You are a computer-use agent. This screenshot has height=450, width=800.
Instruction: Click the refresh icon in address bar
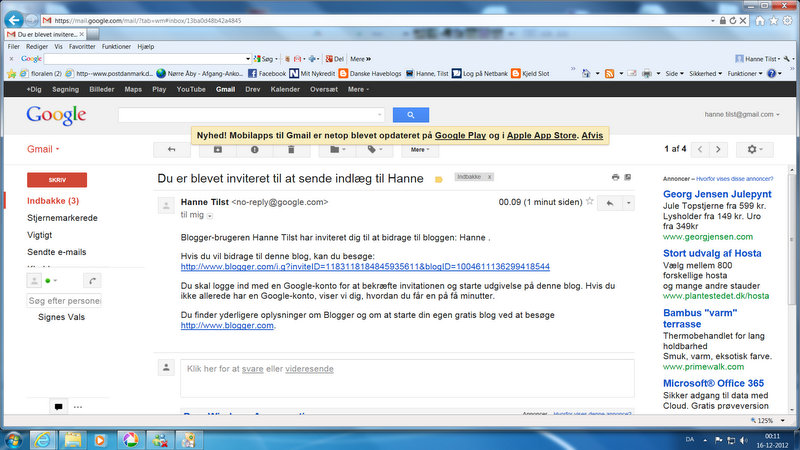pos(733,20)
